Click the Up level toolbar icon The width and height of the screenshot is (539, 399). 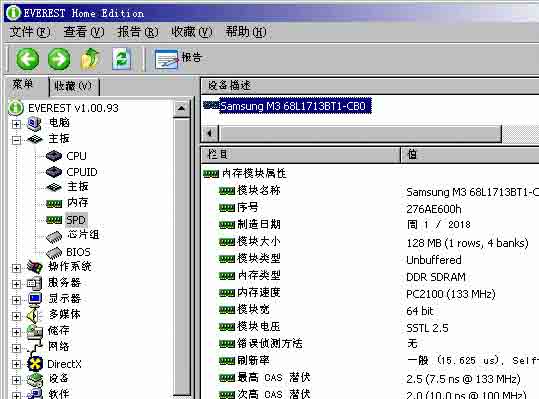click(x=90, y=59)
